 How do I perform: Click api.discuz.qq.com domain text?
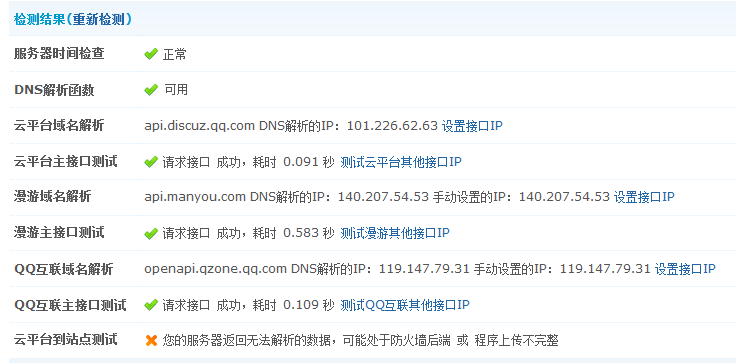200,126
